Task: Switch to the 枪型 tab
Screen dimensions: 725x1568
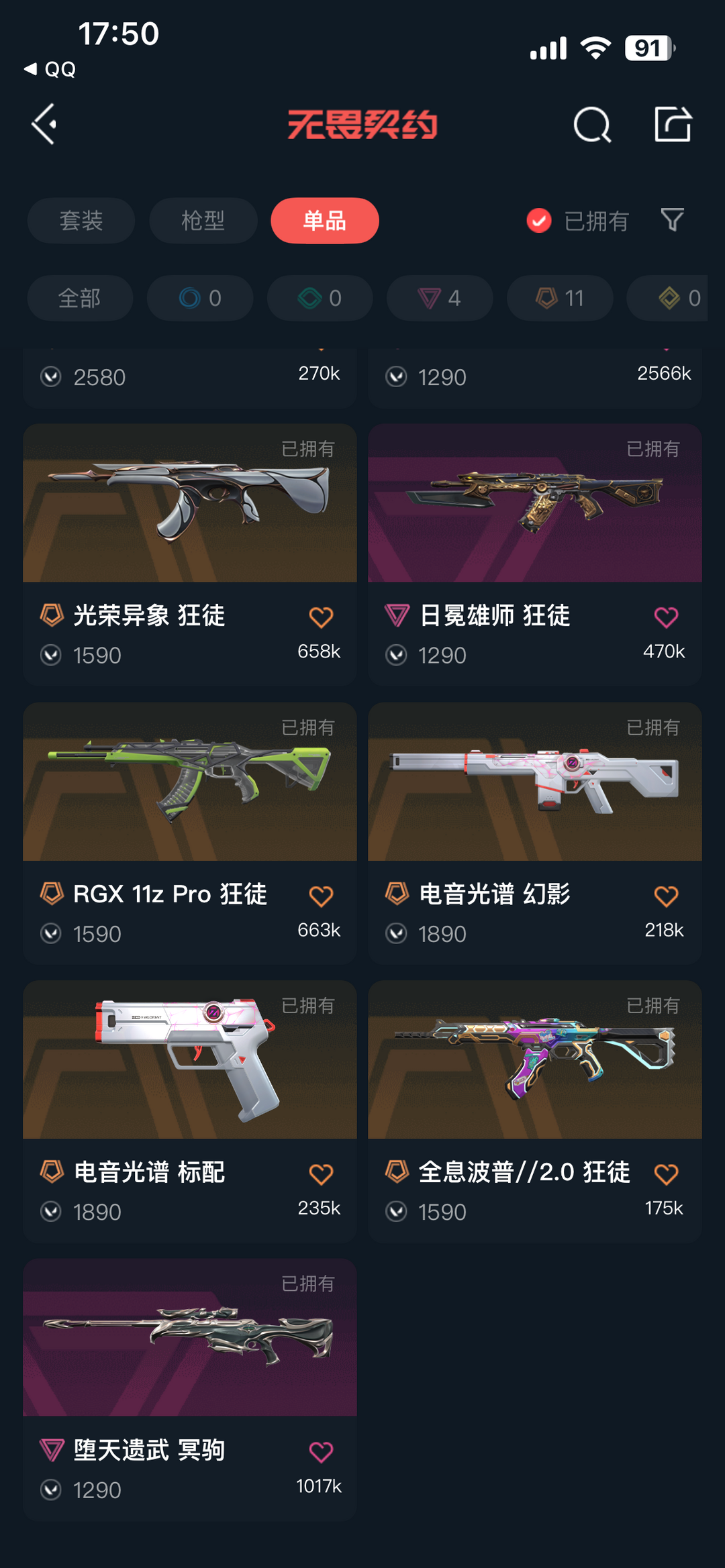Action: [x=203, y=221]
